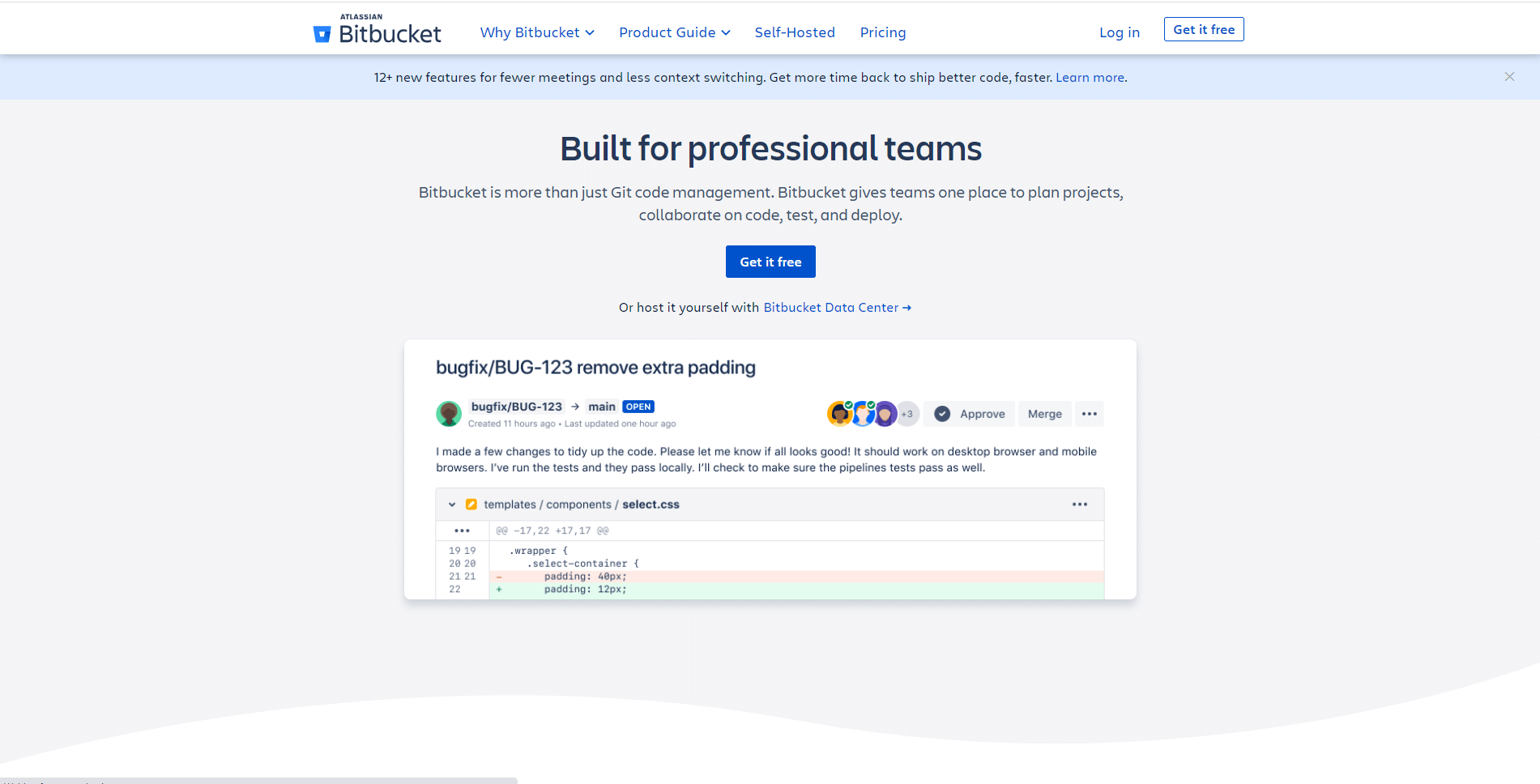Expand hidden diff lines ellipsis

463,531
